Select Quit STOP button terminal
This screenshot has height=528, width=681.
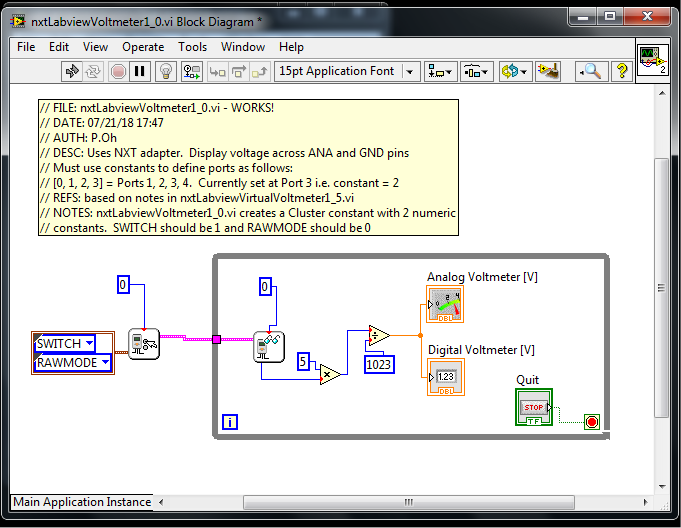(534, 407)
